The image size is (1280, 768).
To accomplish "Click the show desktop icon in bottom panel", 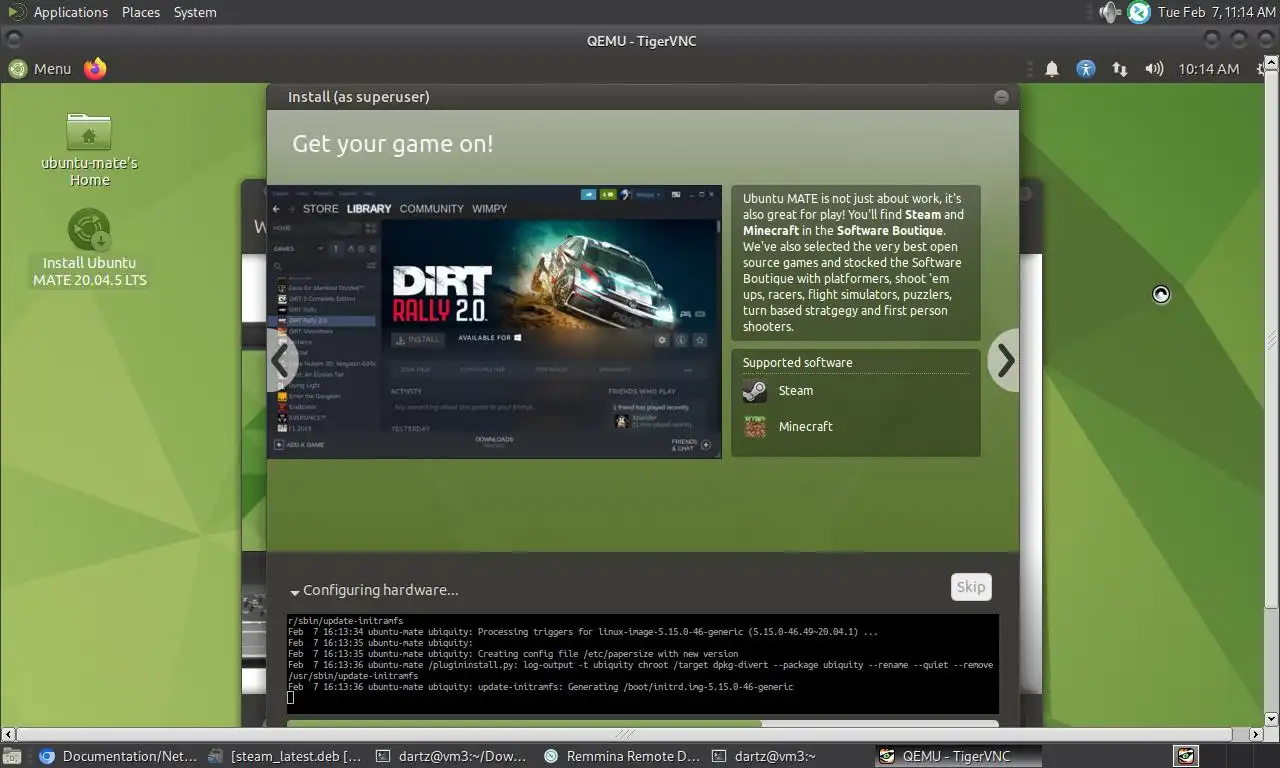I will click(12, 756).
